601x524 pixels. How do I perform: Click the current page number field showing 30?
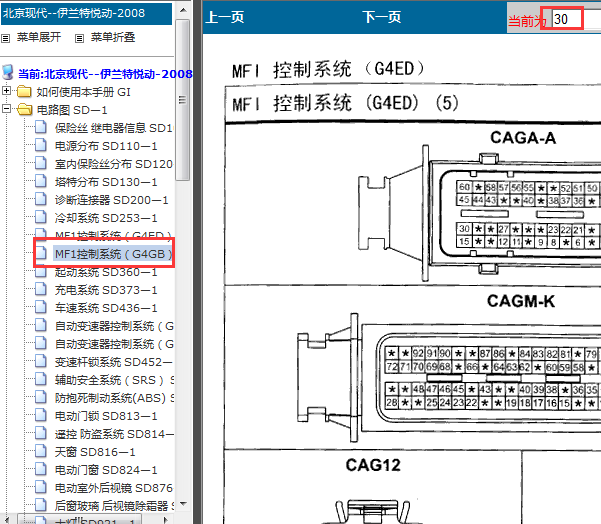(x=567, y=19)
